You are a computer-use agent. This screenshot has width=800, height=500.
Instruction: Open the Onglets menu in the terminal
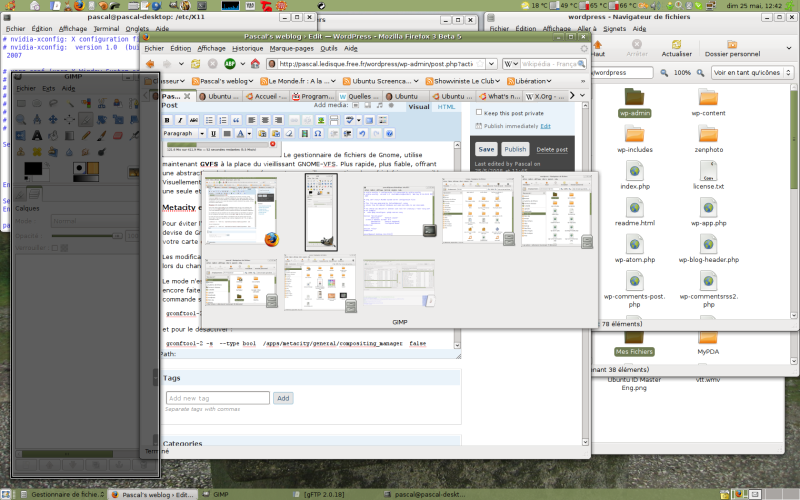tap(137, 29)
